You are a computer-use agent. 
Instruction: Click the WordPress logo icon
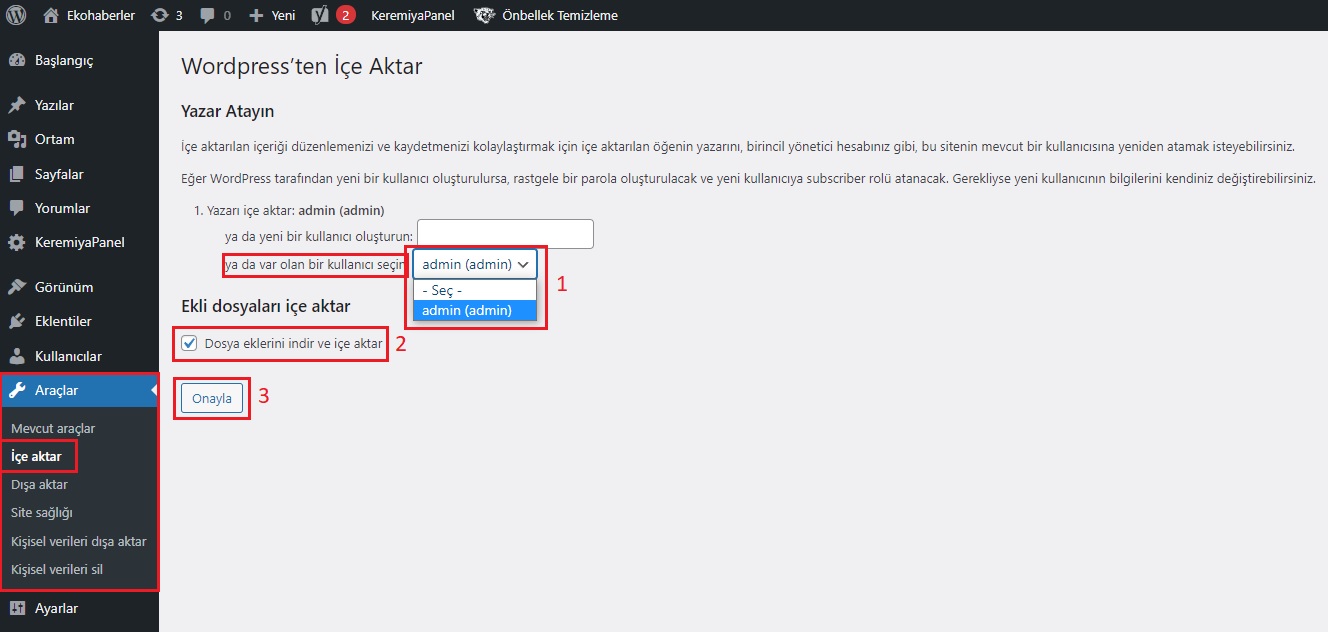point(16,15)
